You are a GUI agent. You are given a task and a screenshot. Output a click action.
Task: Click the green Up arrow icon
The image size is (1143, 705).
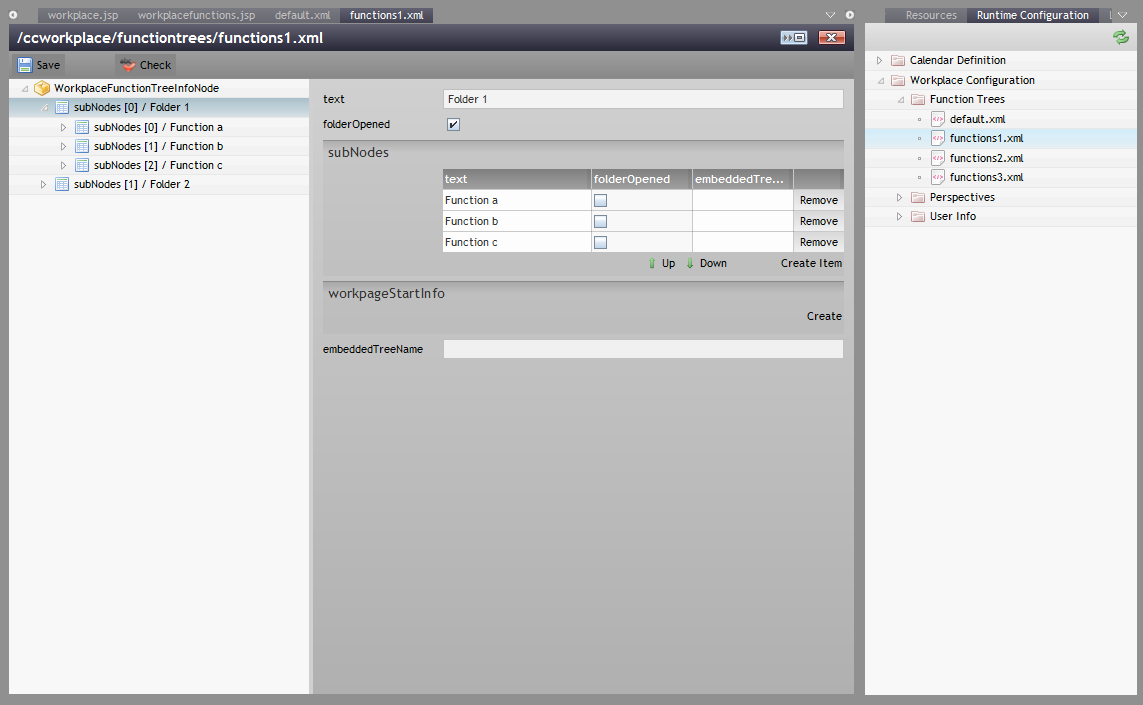[x=652, y=264]
